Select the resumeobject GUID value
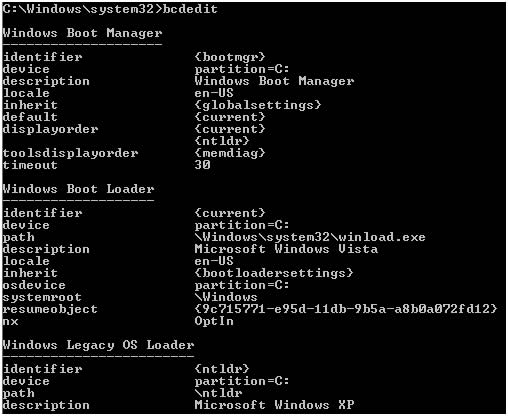This screenshot has width=508, height=416. click(346, 309)
